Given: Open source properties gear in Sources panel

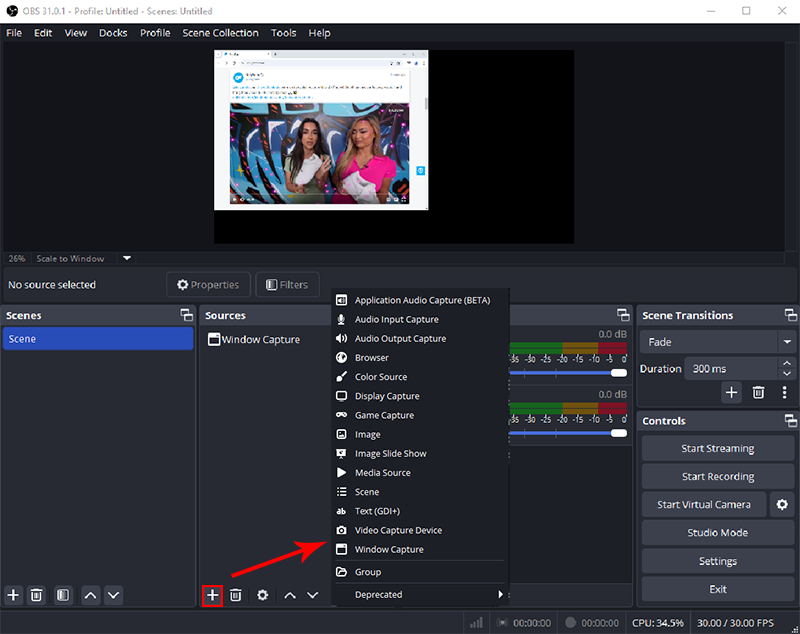Looking at the screenshot, I should pyautogui.click(x=262, y=595).
